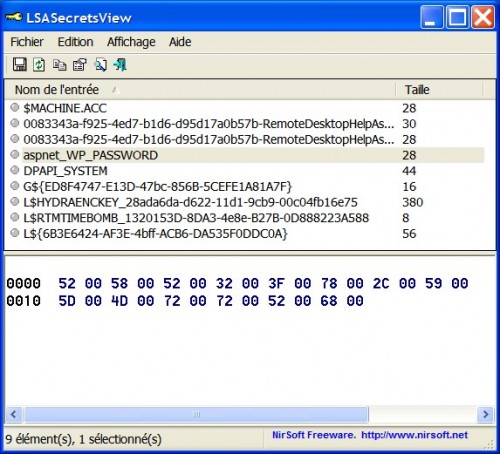Screen dimensions: 500x454
Task: Click the Find toolbar icon
Action: (100, 65)
